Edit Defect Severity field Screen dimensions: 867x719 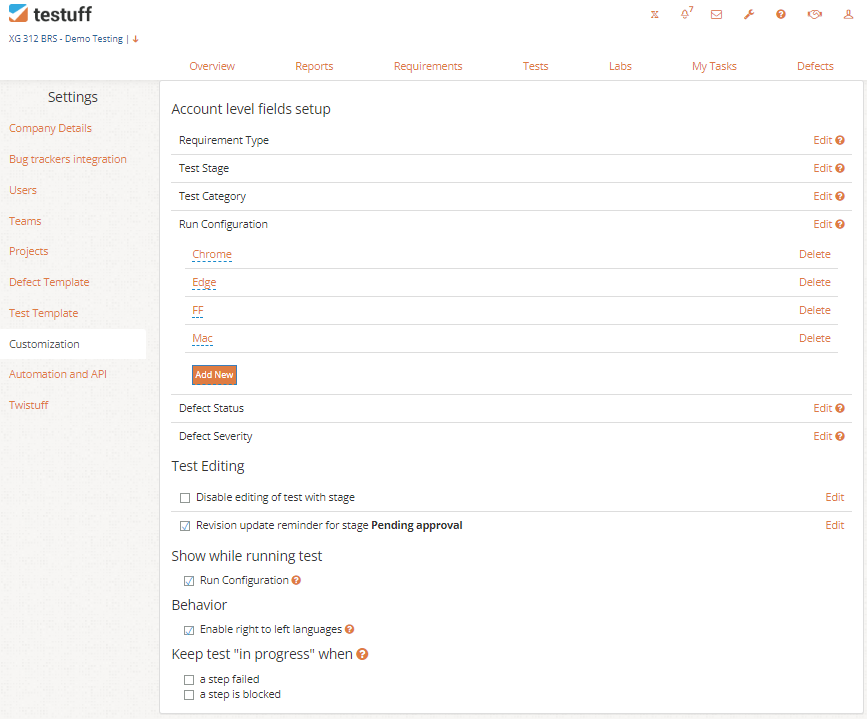click(822, 436)
